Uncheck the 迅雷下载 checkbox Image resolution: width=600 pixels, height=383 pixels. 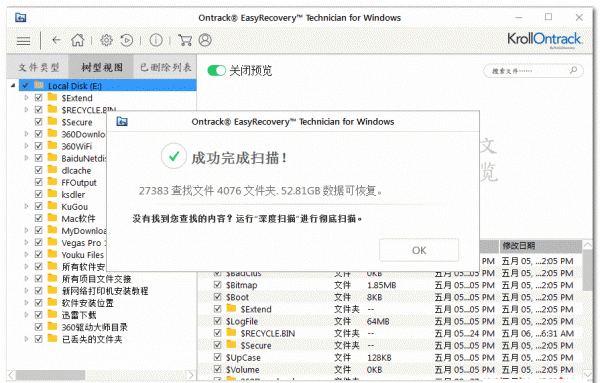point(39,315)
